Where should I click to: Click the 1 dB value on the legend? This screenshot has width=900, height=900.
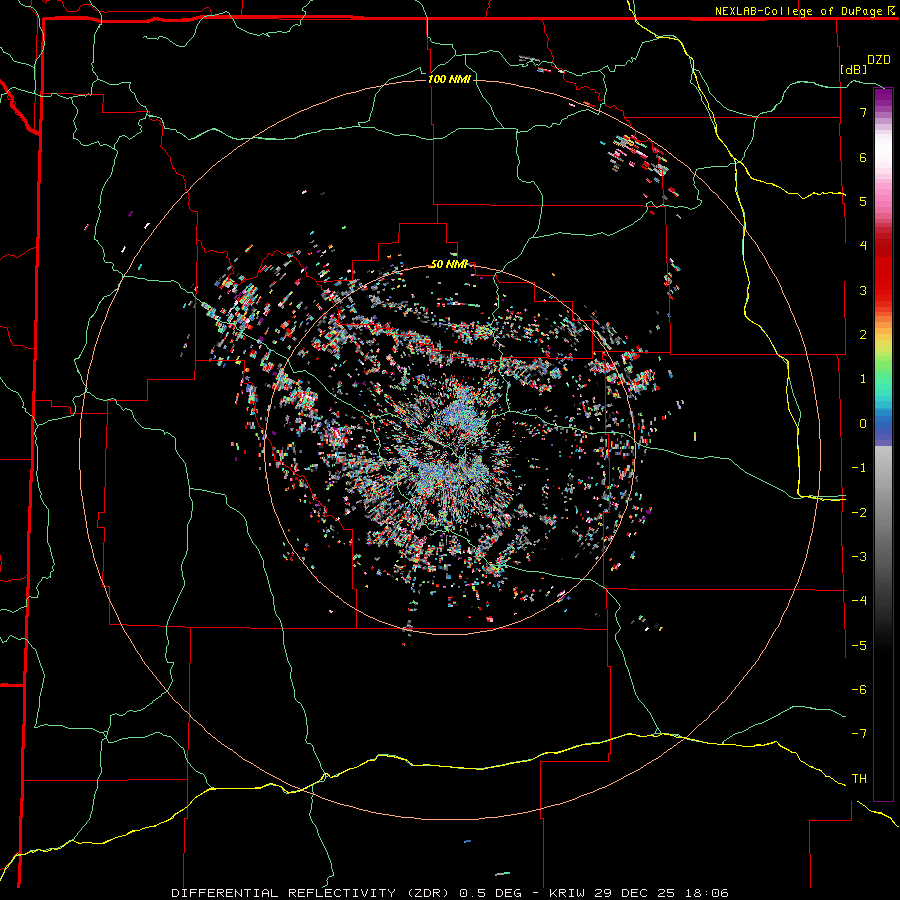point(863,379)
